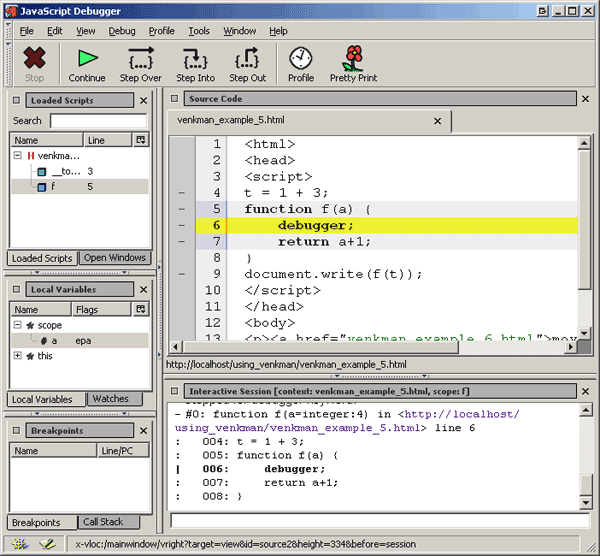The height and width of the screenshot is (556, 600).
Task: Click the JavaScript Debugger title icon
Action: [11, 11]
